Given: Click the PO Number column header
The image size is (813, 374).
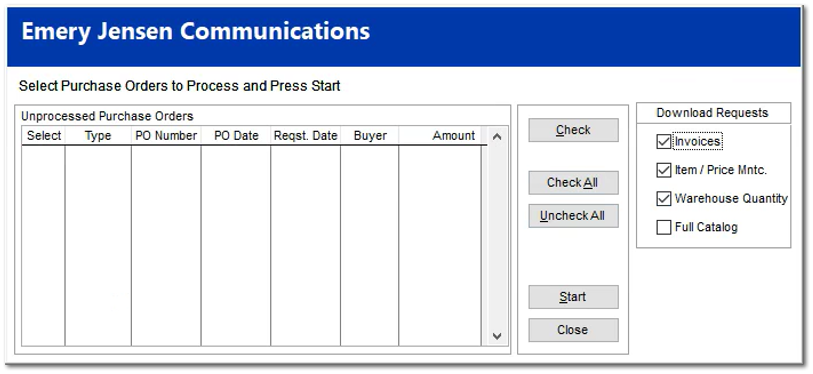Looking at the screenshot, I should point(166,136).
